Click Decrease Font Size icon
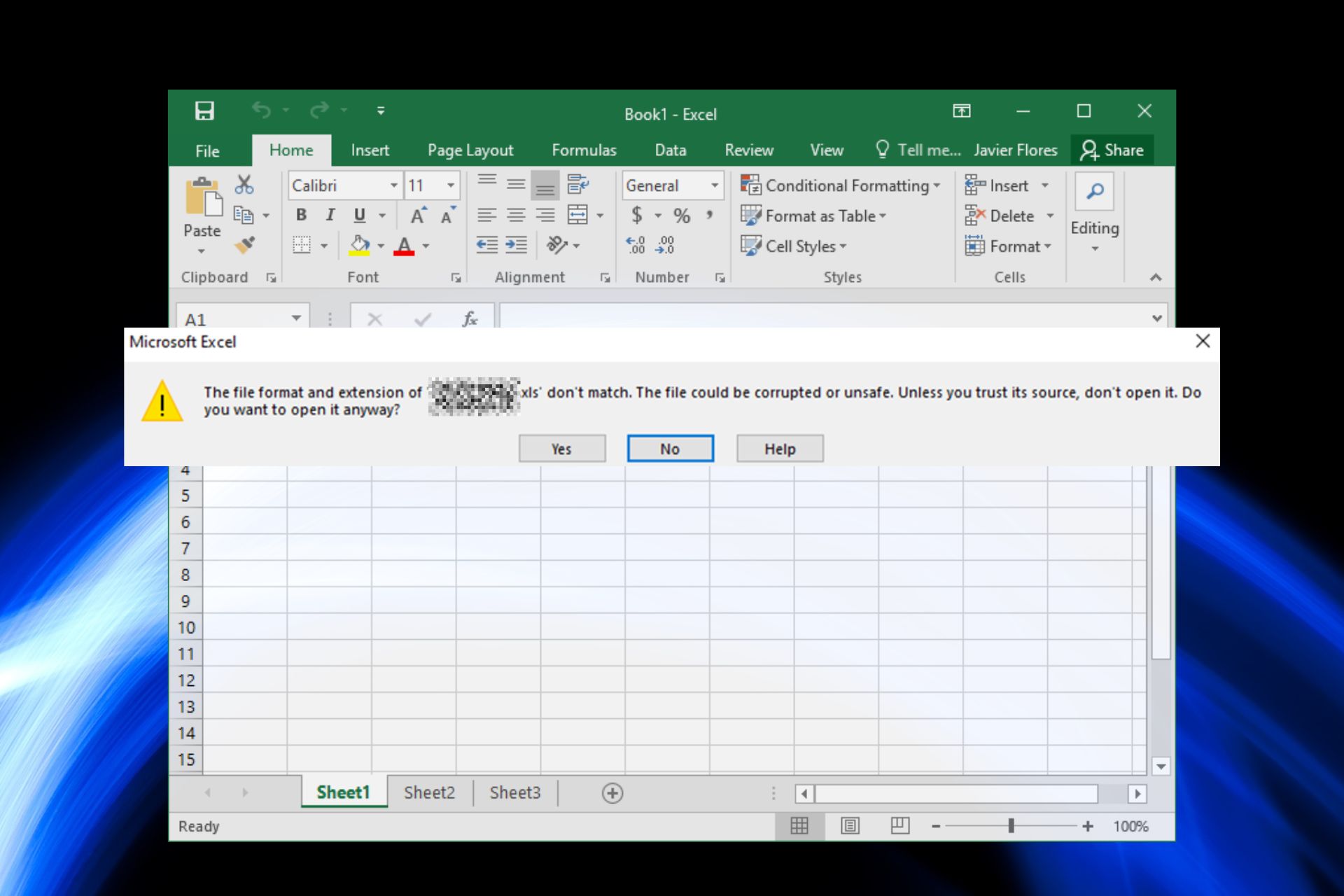The width and height of the screenshot is (1344, 896). coord(448,215)
